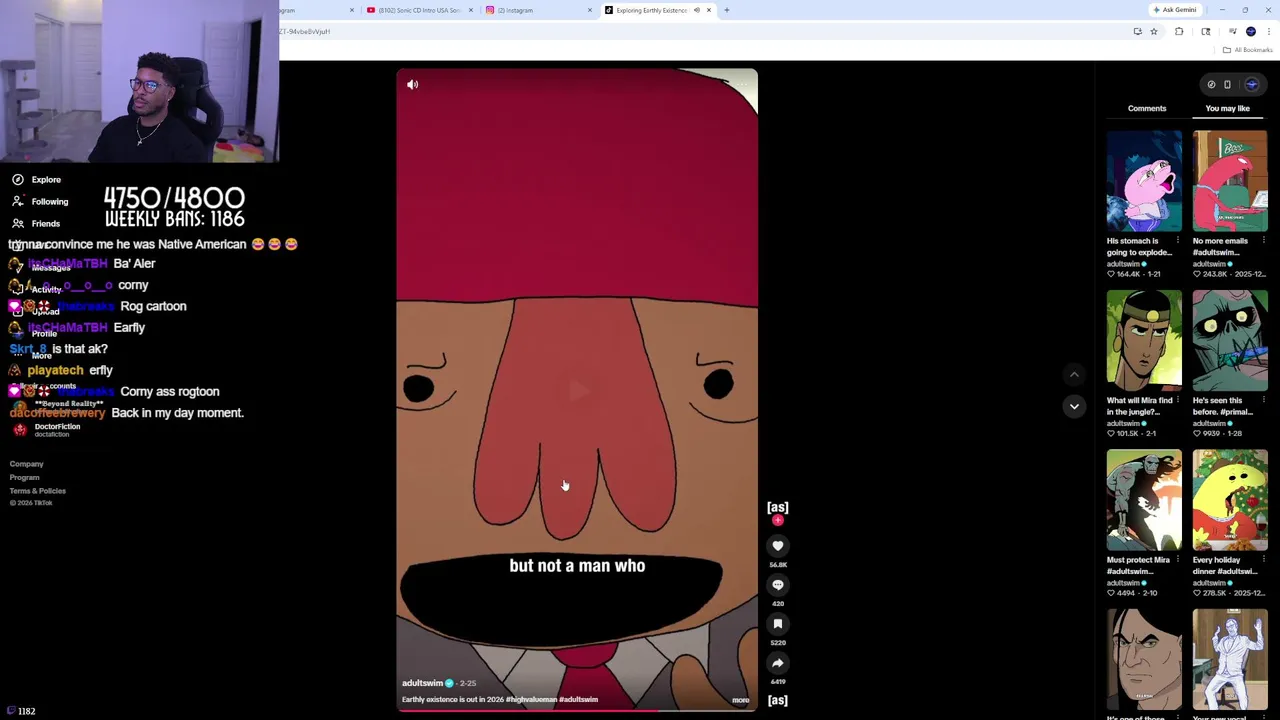The image size is (1280, 720).
Task: Open the Following feed in sidebar
Action: coord(40,202)
